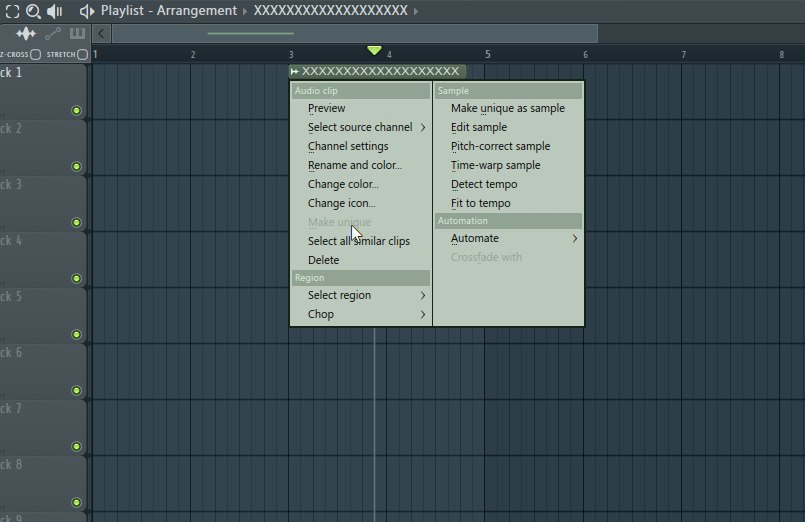Select the pattern clip focus icon
805x522 pixels.
tap(78, 34)
